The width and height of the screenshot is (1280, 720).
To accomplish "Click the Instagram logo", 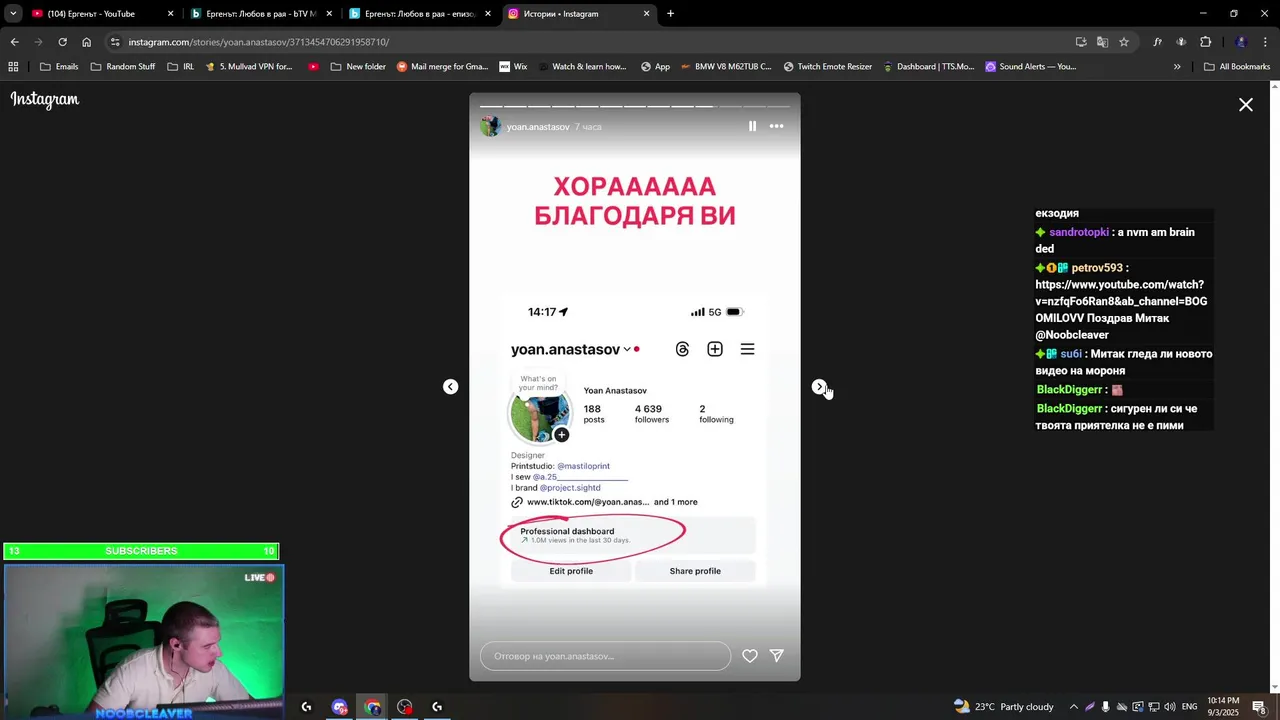I will [45, 100].
